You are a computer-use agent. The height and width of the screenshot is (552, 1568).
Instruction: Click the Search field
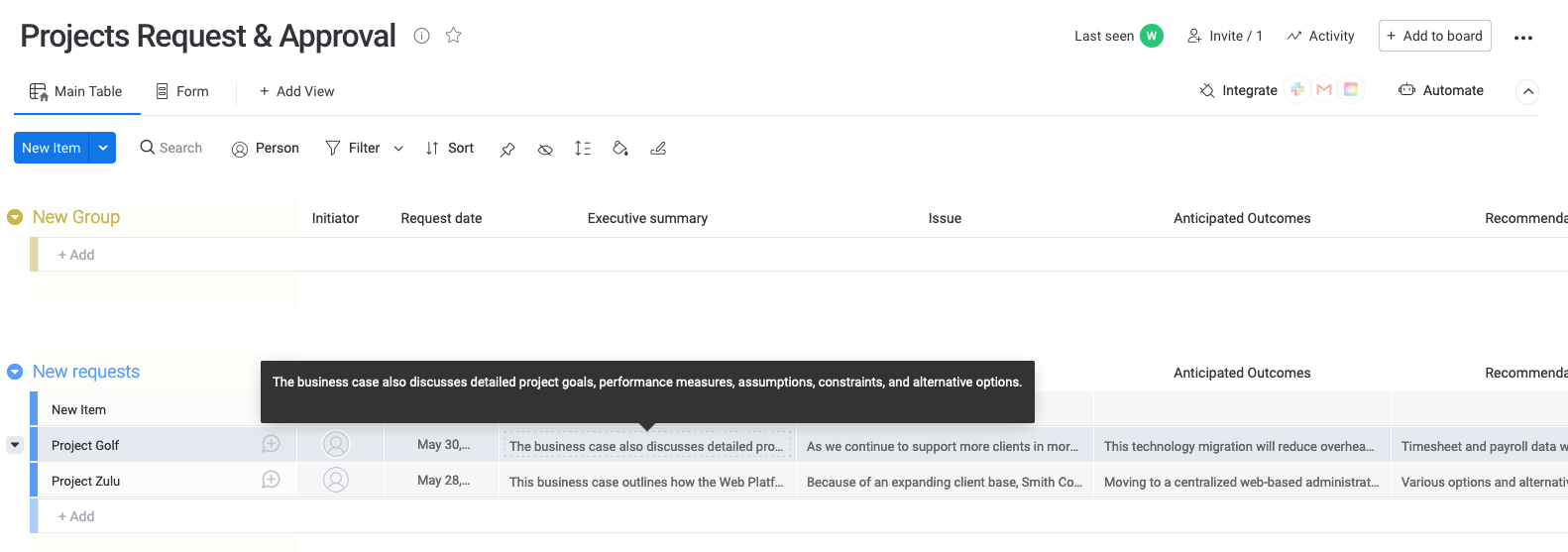(x=171, y=148)
